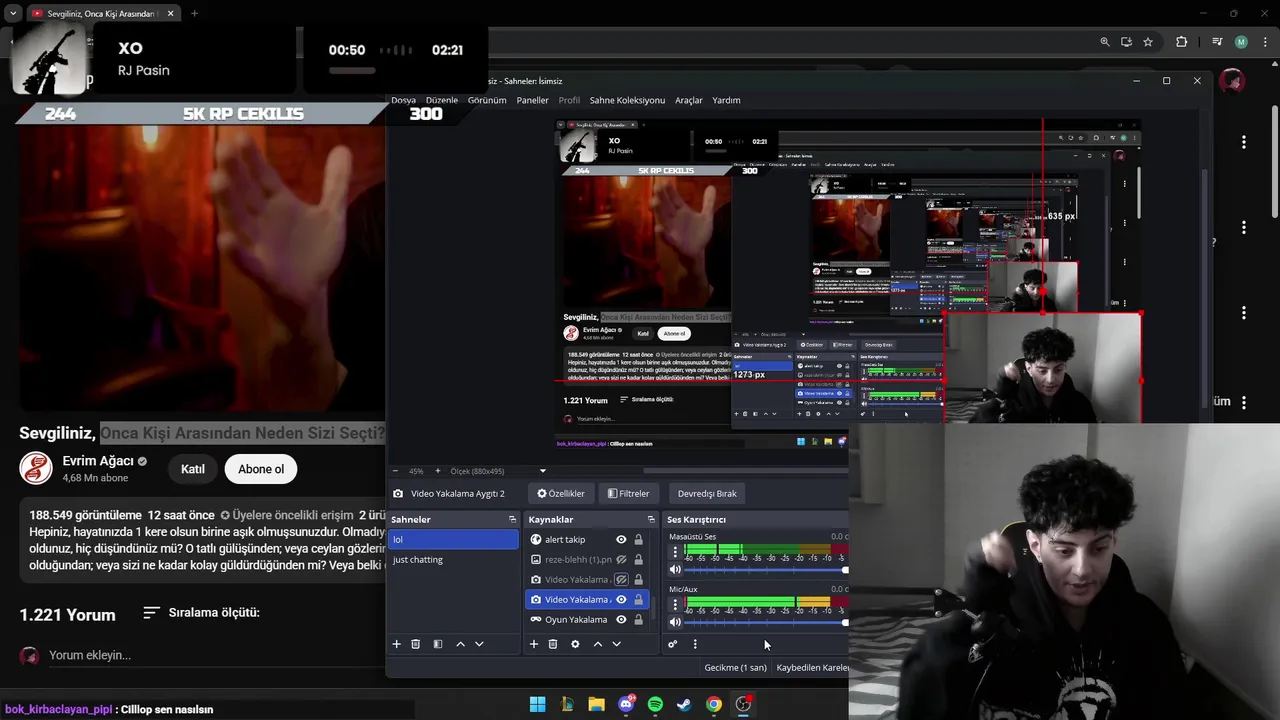Remove selected source with Kaynaklar trash icon
The image size is (1280, 720).
pyautogui.click(x=553, y=644)
